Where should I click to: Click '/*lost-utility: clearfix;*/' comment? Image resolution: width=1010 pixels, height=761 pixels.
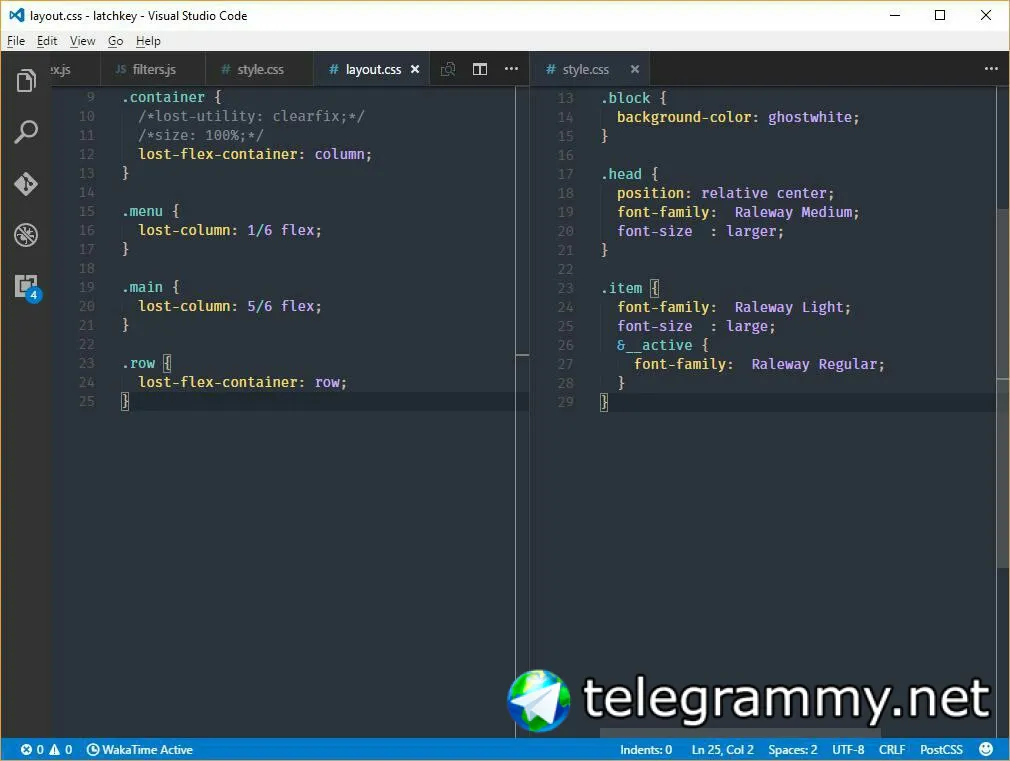tap(251, 117)
